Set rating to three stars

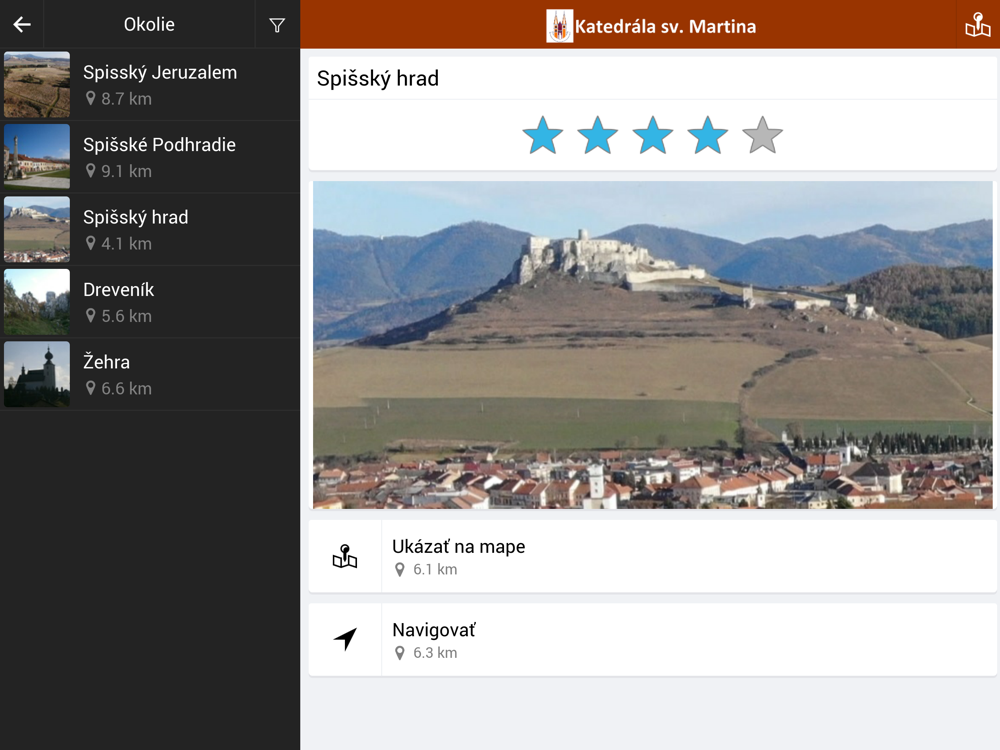point(653,135)
